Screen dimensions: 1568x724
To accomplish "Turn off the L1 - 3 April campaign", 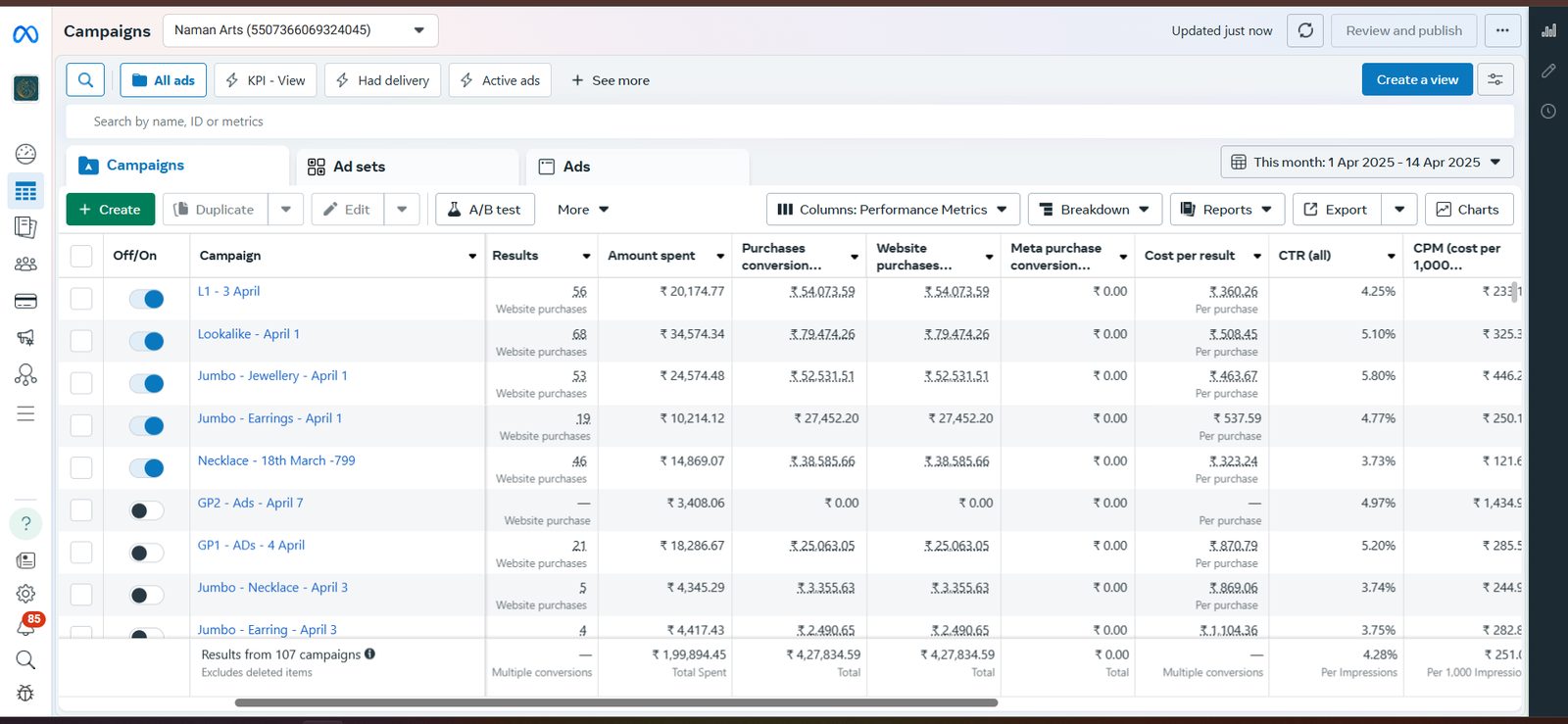I will pyautogui.click(x=147, y=299).
